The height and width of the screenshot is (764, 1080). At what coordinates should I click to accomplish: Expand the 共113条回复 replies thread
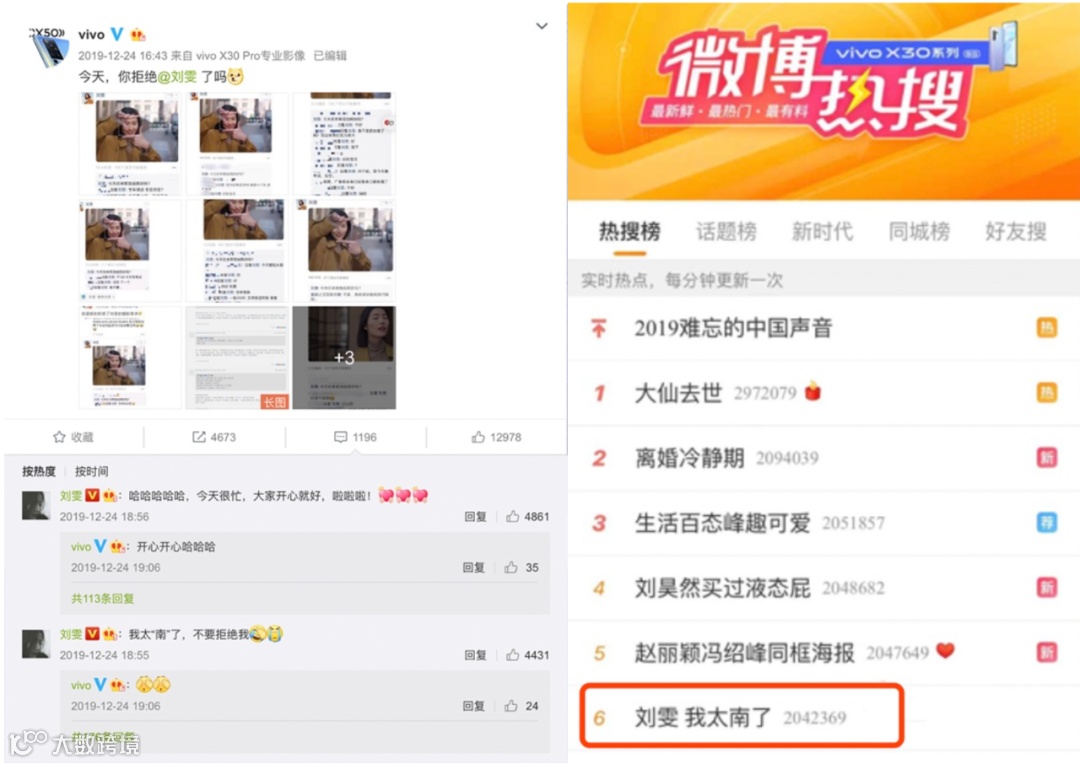click(x=103, y=598)
